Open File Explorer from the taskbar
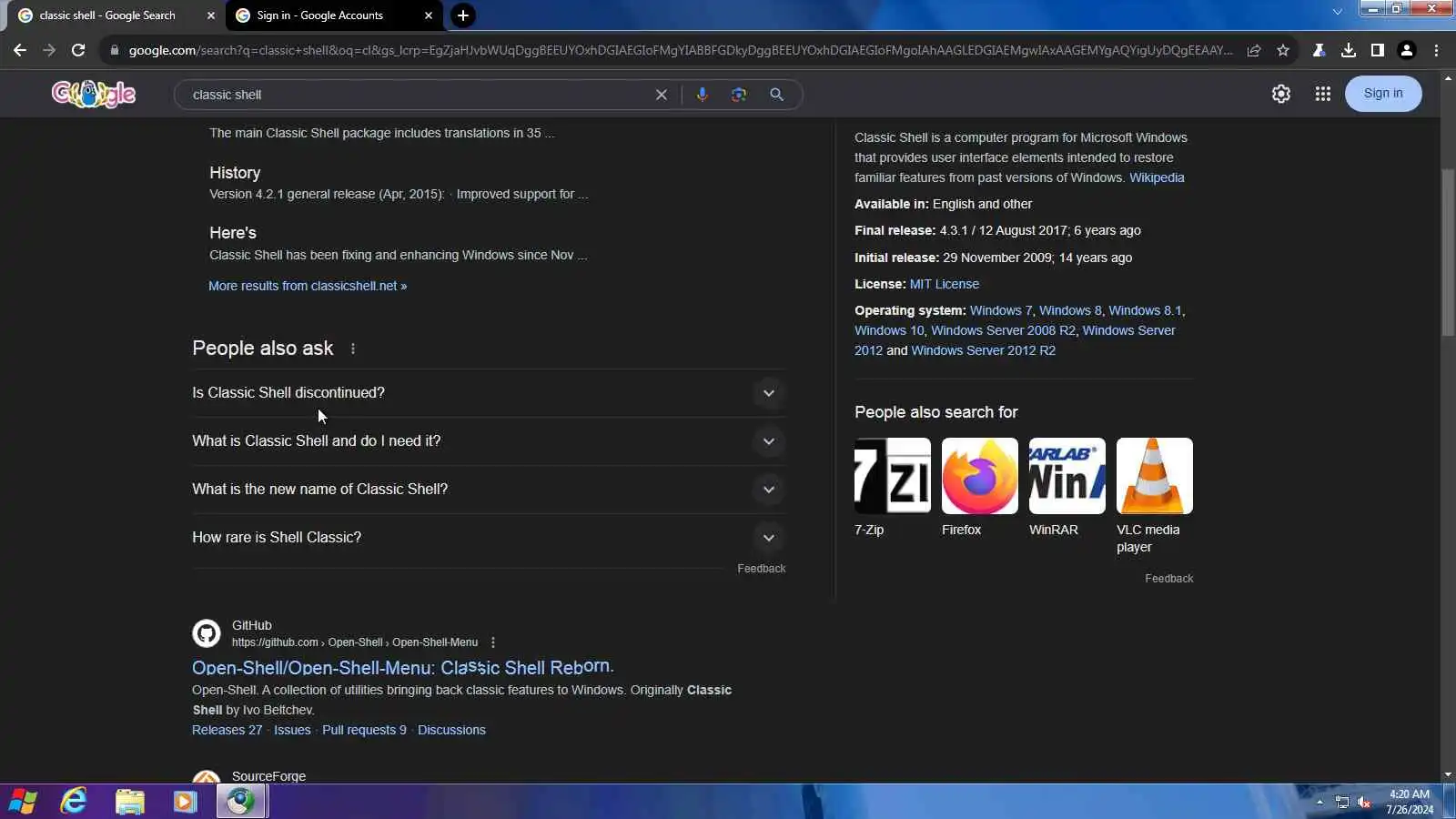The width and height of the screenshot is (1456, 819). coord(129,801)
